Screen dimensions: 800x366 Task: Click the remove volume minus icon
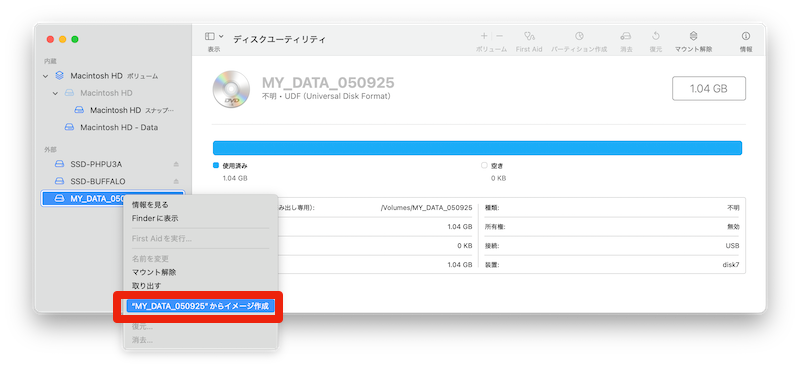coord(499,36)
